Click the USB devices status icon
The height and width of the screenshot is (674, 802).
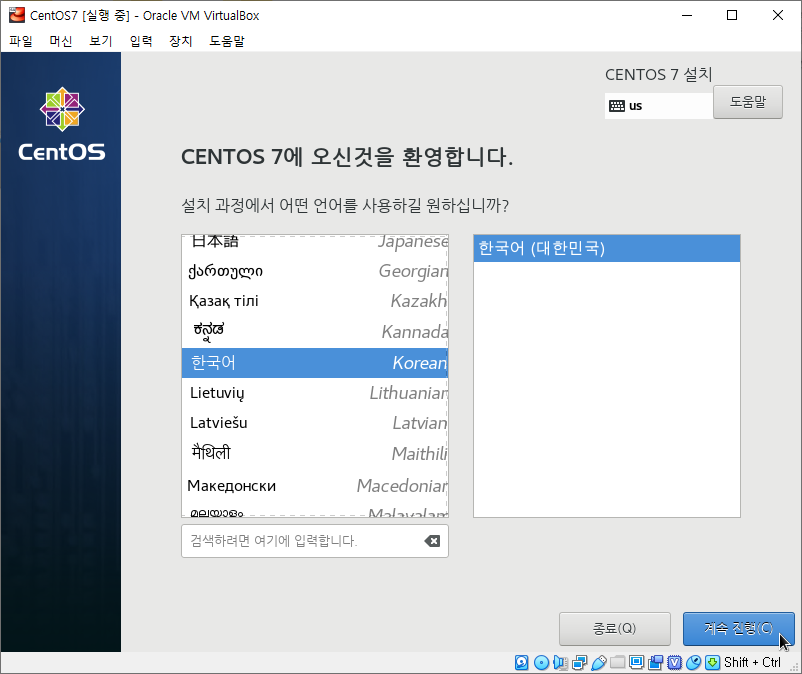coord(598,662)
